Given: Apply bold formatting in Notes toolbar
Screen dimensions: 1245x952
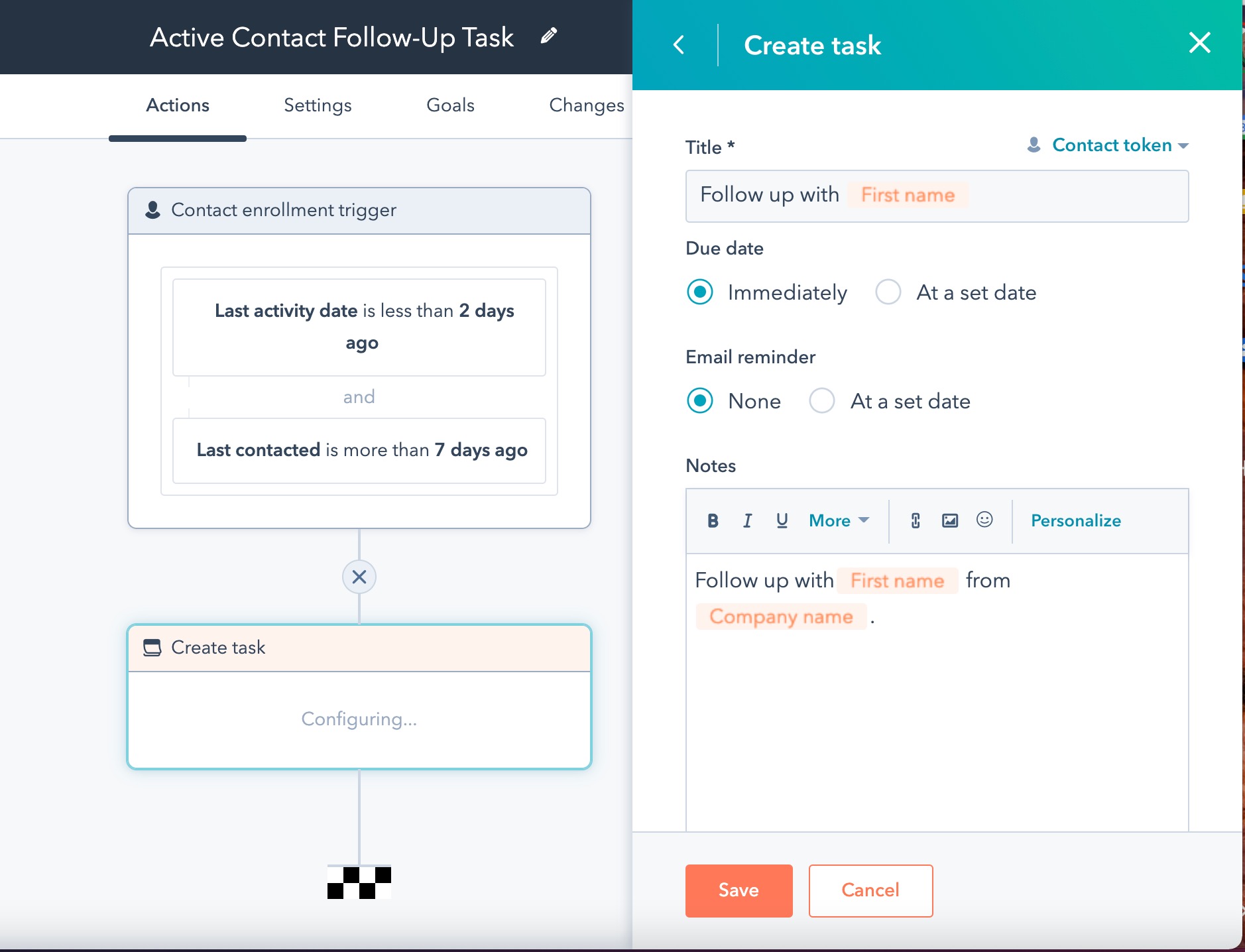Looking at the screenshot, I should click(713, 521).
